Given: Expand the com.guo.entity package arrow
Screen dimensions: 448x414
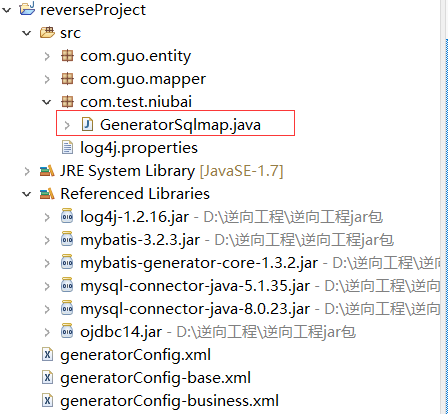Looking at the screenshot, I should 47,56.
